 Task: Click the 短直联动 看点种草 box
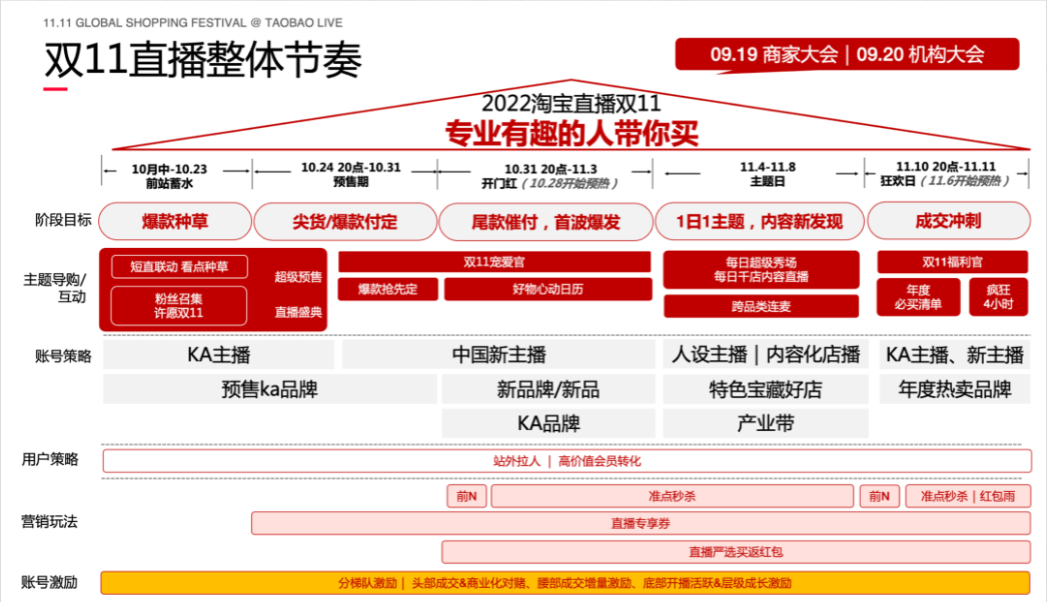[x=180, y=267]
